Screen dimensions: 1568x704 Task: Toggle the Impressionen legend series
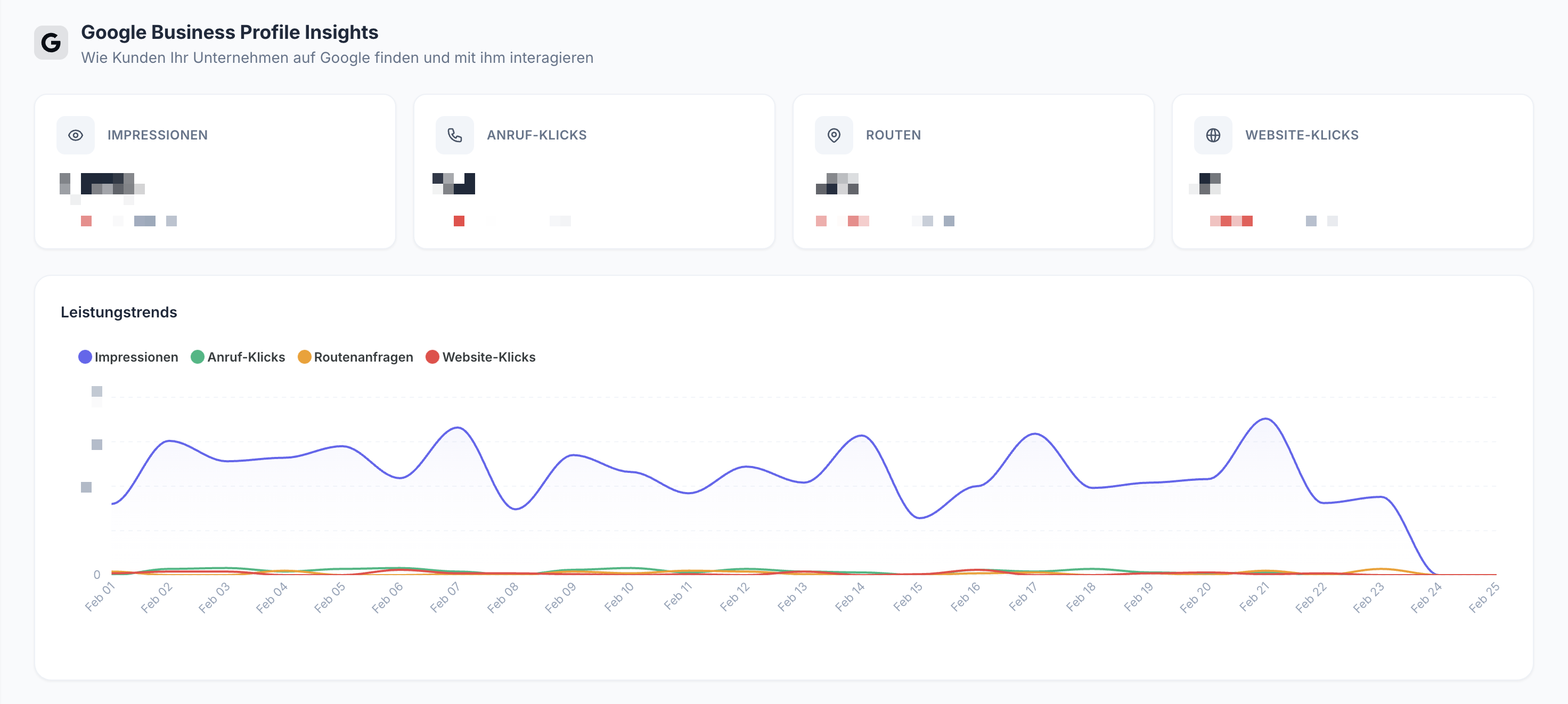[x=136, y=357]
